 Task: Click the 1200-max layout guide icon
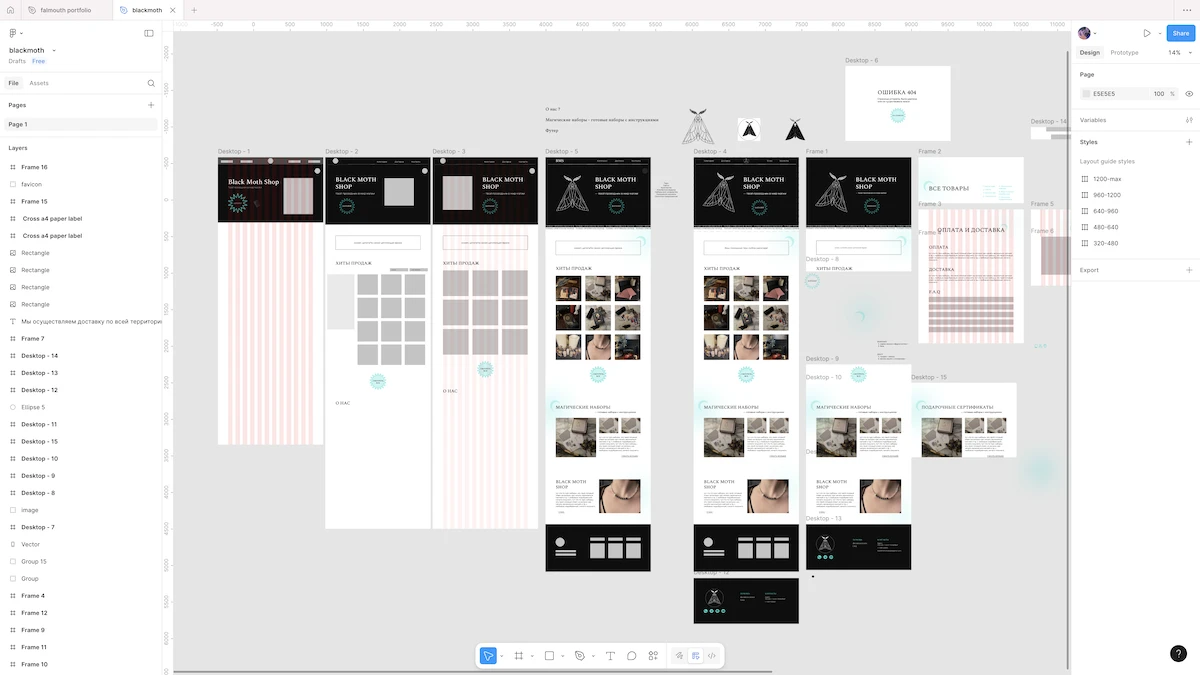(1085, 179)
